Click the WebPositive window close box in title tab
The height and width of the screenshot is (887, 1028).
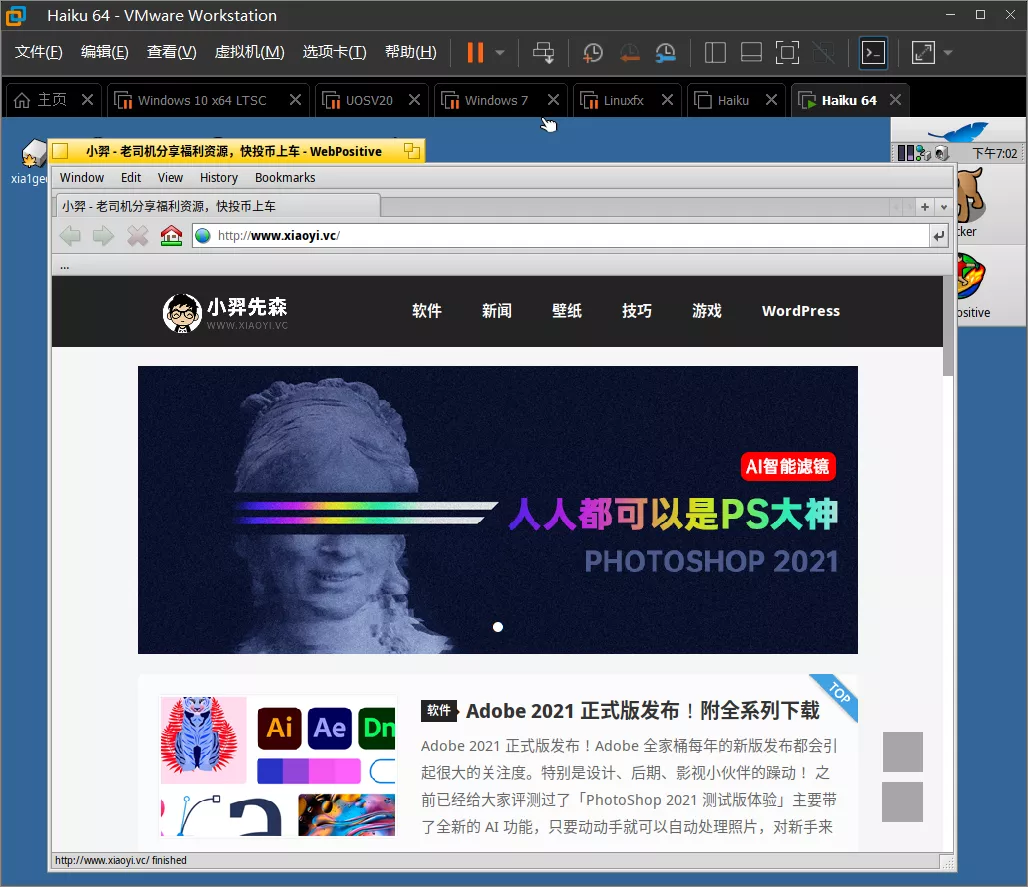click(x=61, y=151)
